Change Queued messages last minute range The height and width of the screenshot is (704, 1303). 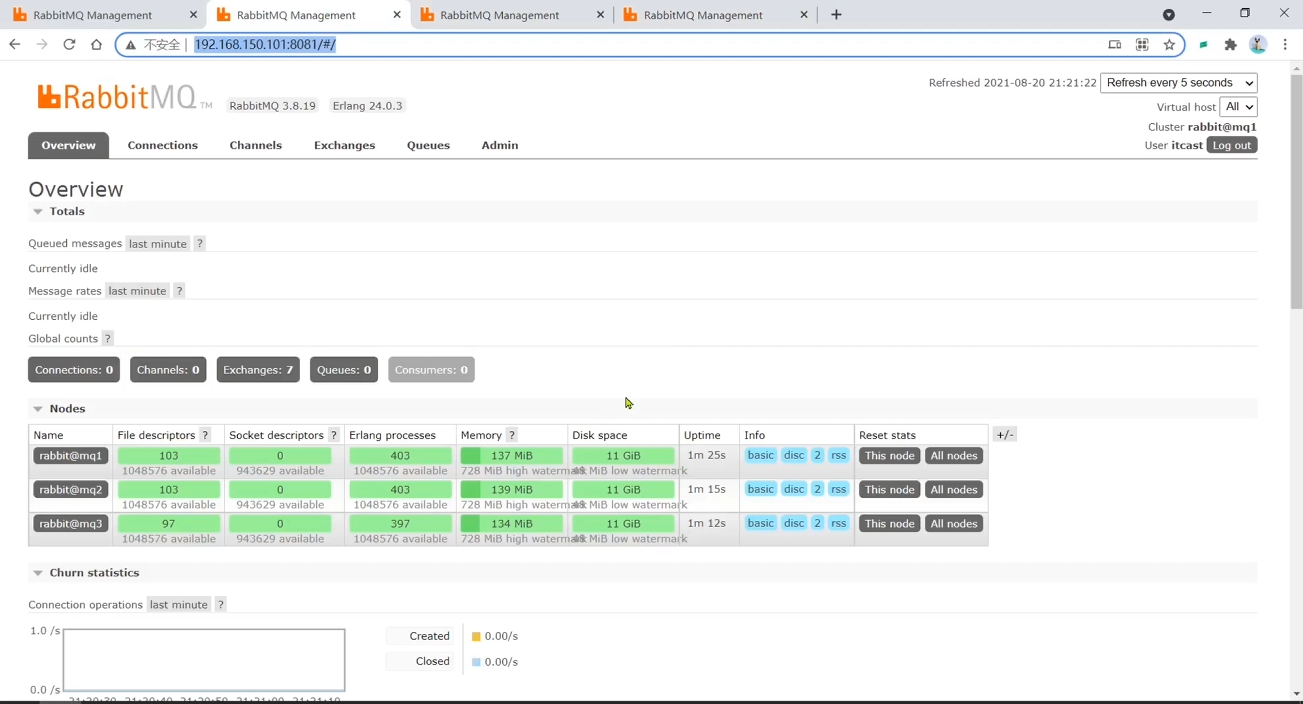(x=158, y=244)
